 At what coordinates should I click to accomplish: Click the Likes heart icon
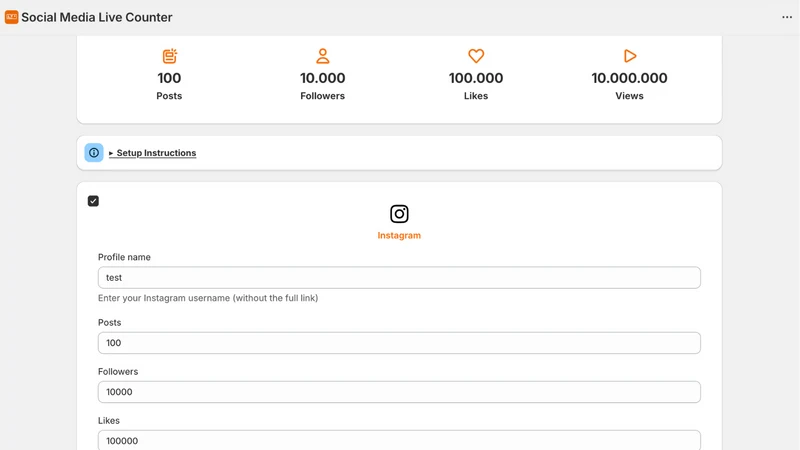[476, 56]
